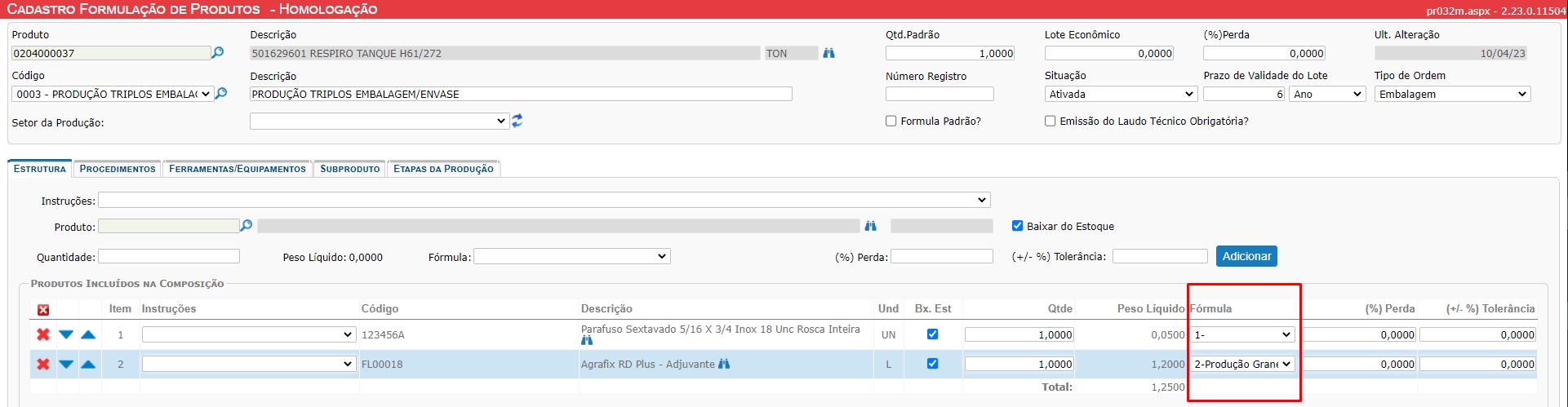Open Ferramentas/Equipamentos tab

238,169
